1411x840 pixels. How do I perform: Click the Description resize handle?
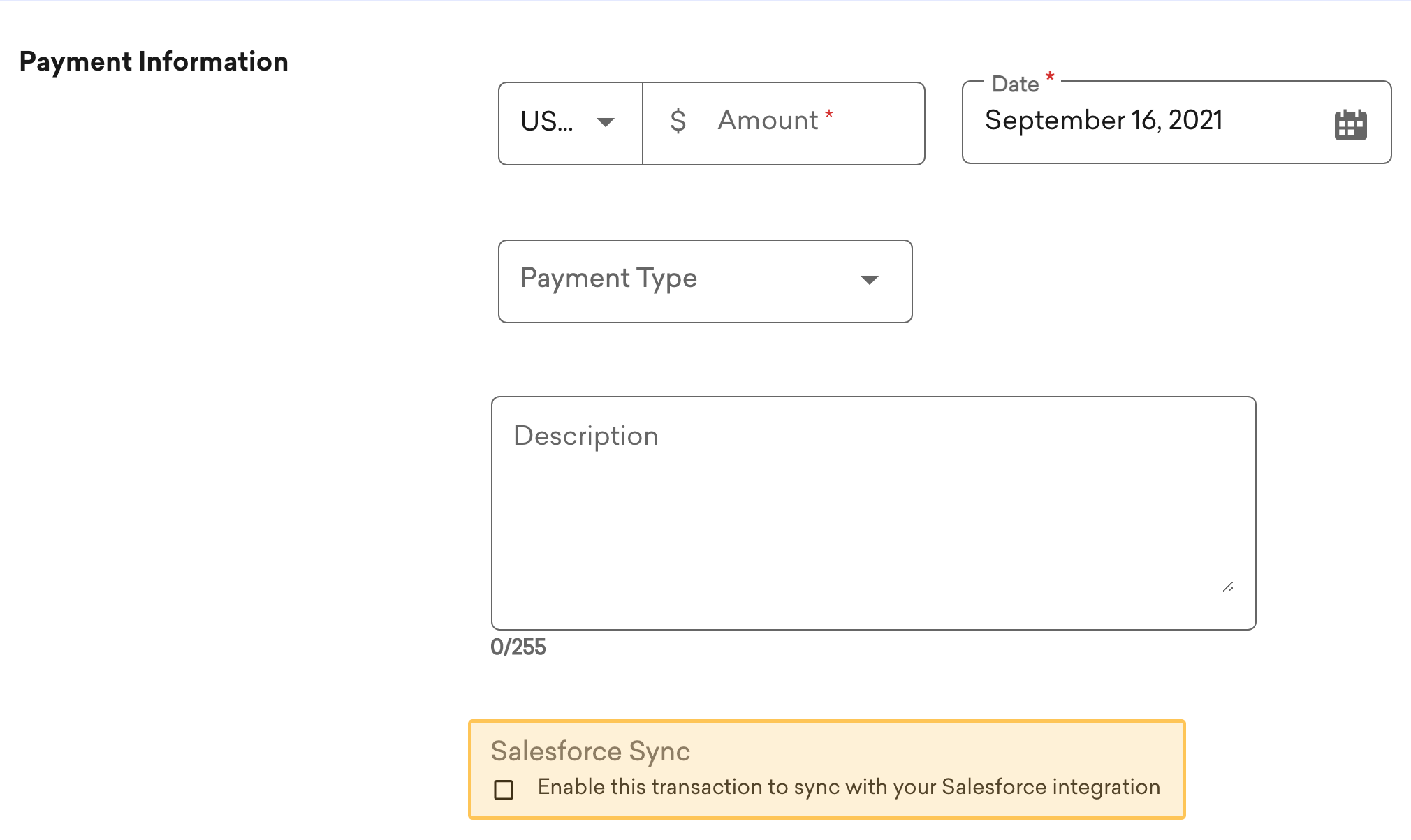1228,587
